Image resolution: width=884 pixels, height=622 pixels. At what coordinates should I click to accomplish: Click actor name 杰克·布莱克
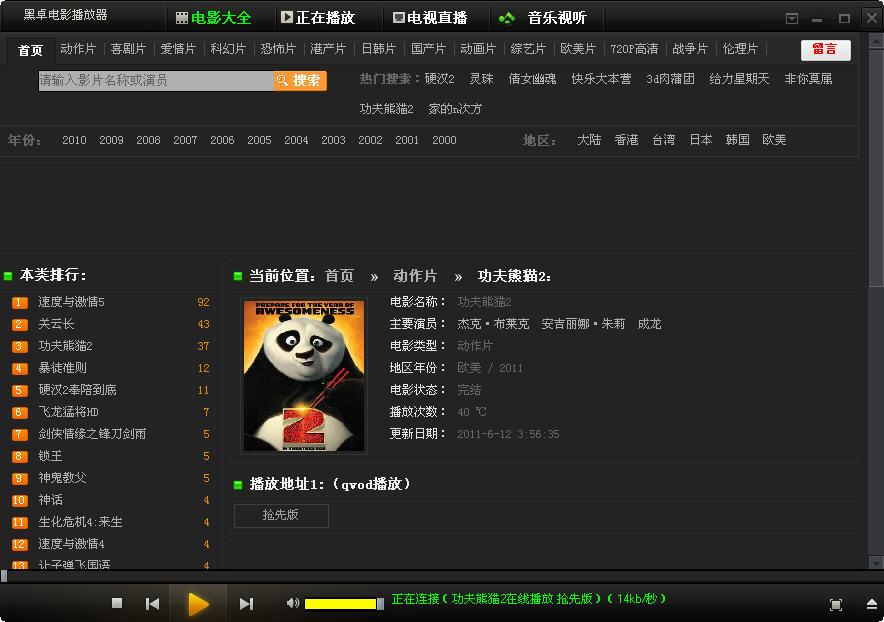pyautogui.click(x=493, y=324)
